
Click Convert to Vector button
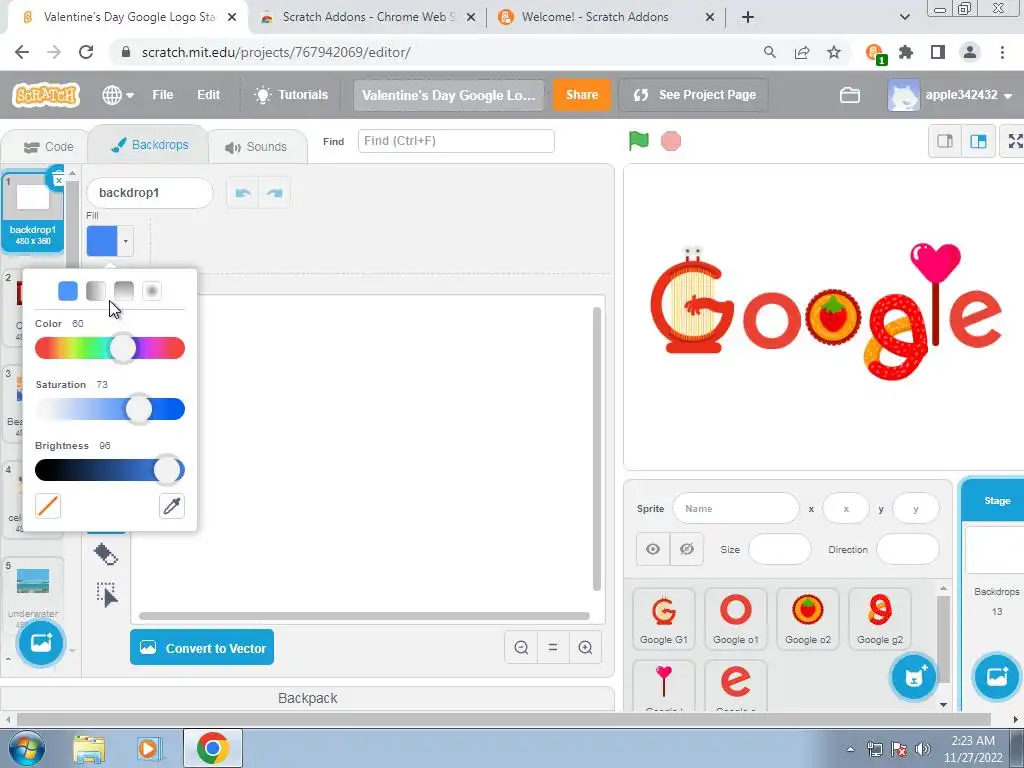202,647
